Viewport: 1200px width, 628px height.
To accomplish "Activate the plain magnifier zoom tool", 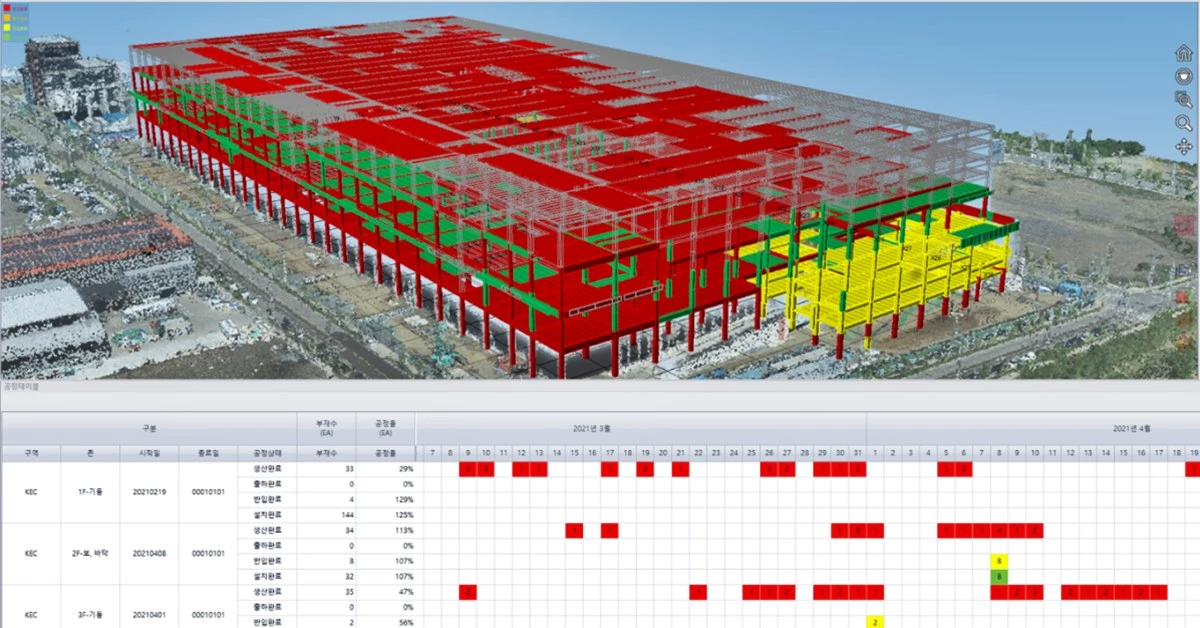I will (x=1183, y=123).
